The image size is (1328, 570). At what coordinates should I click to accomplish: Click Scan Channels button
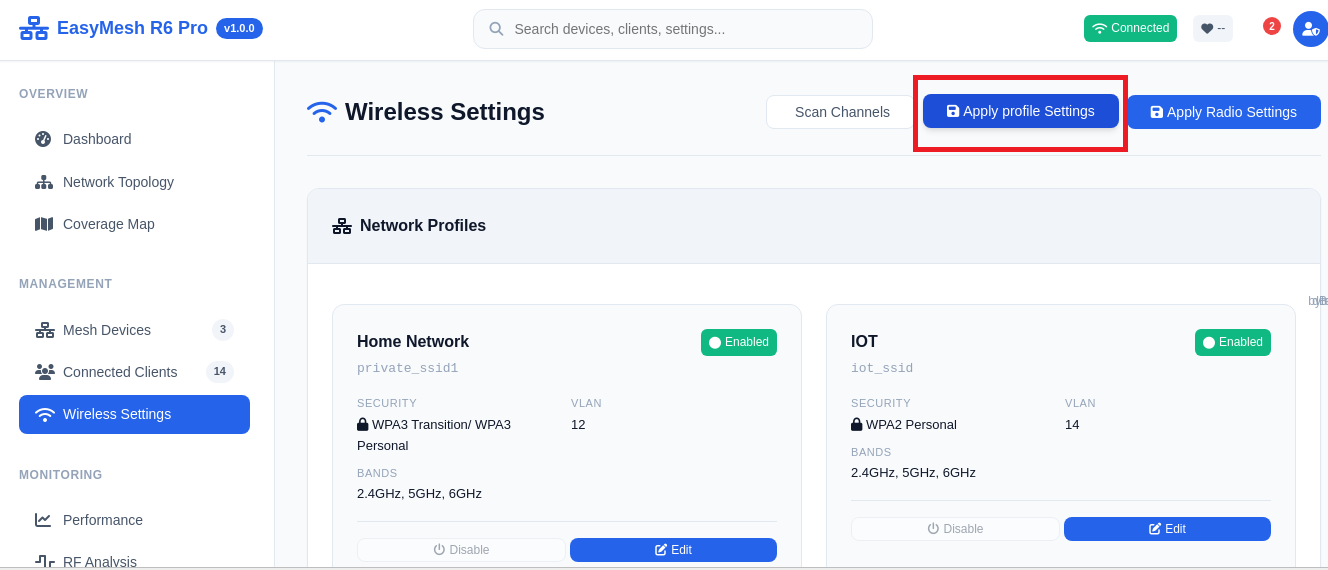(842, 112)
